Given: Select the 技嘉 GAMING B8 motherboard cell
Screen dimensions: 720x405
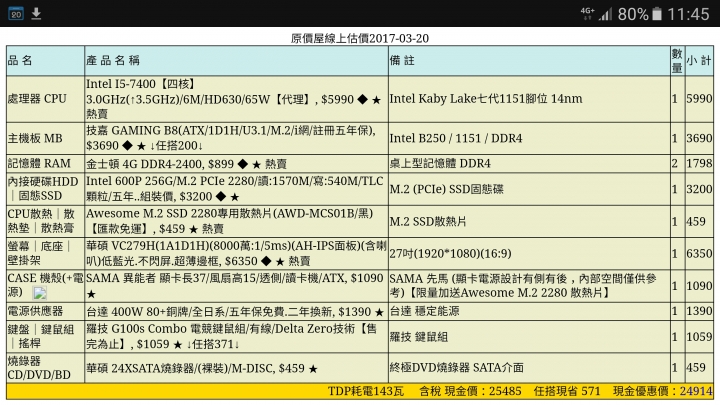Looking at the screenshot, I should (236, 138).
